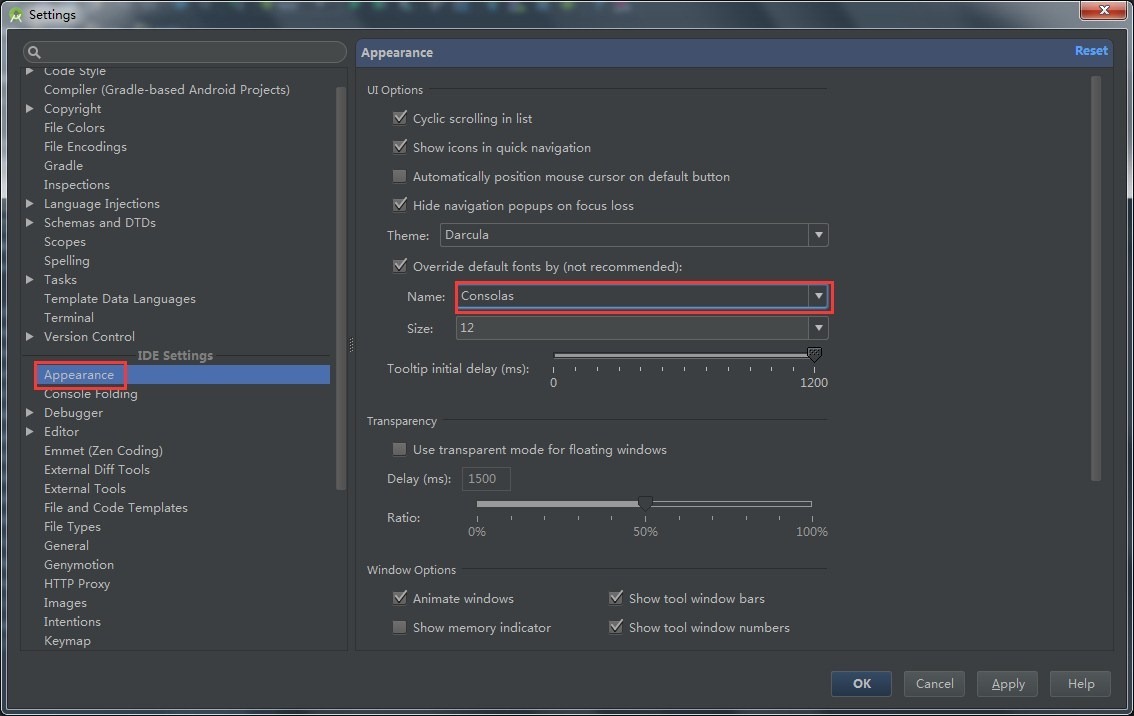Enable Show memory indicator option
The width and height of the screenshot is (1134, 716).
coord(400,627)
